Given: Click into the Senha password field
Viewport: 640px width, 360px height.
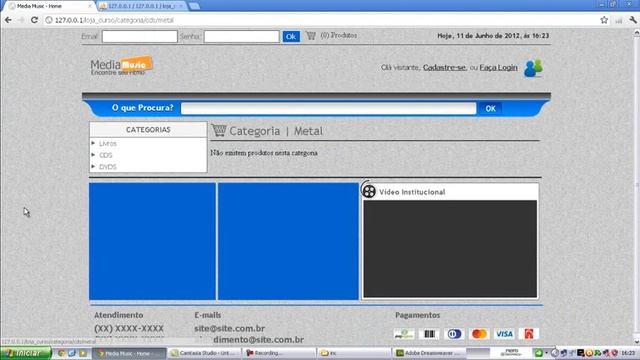Looking at the screenshot, I should point(242,36).
